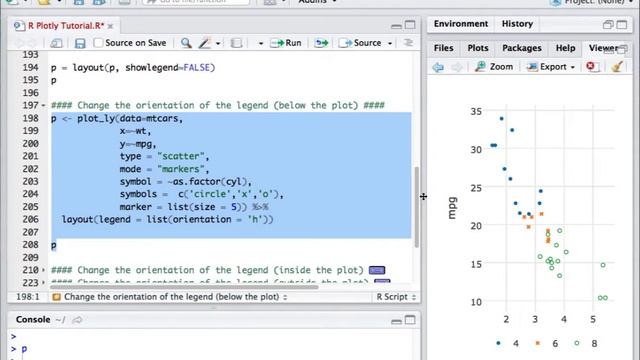Click the save document icon in editor toolbar
This screenshot has height=360, width=640.
tap(80, 43)
